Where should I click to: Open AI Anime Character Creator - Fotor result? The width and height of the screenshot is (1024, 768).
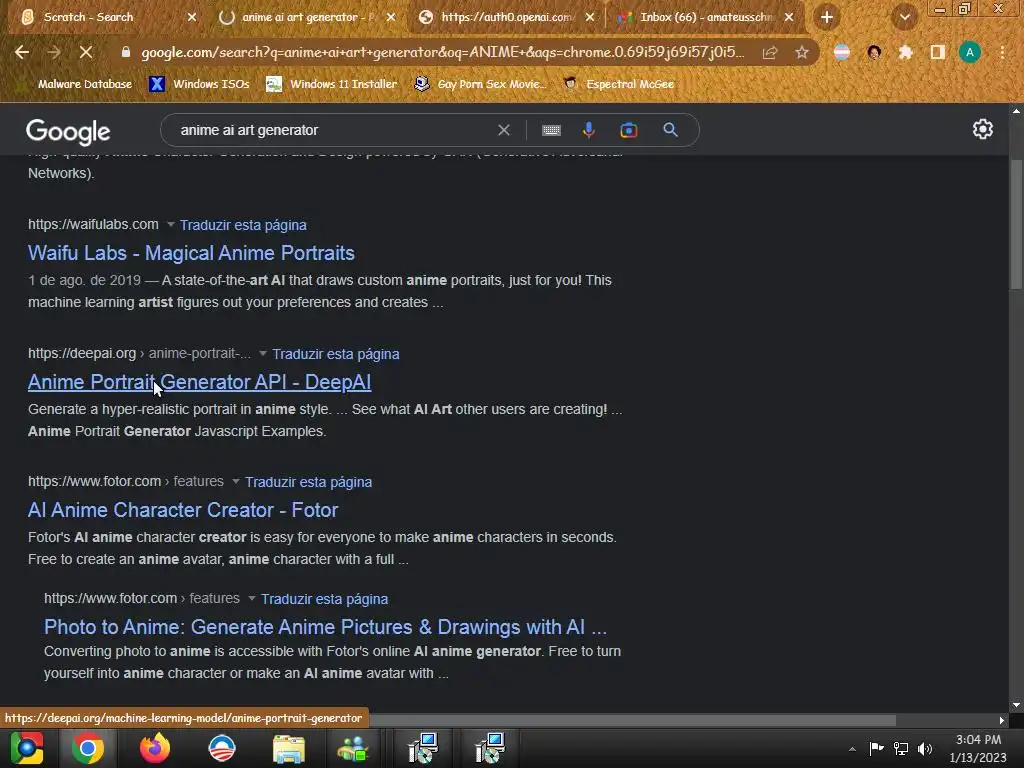[183, 510]
